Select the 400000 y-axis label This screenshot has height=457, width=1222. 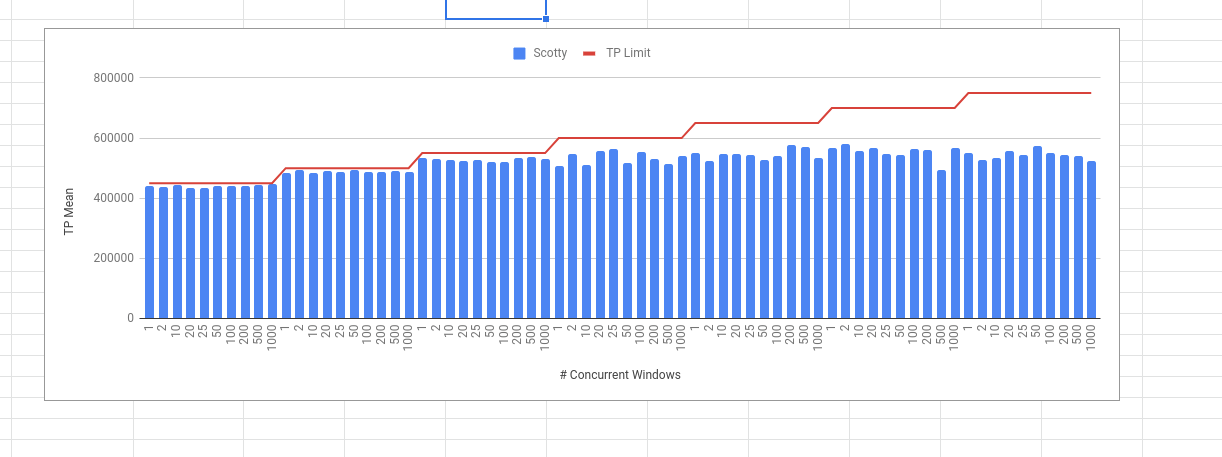click(113, 198)
